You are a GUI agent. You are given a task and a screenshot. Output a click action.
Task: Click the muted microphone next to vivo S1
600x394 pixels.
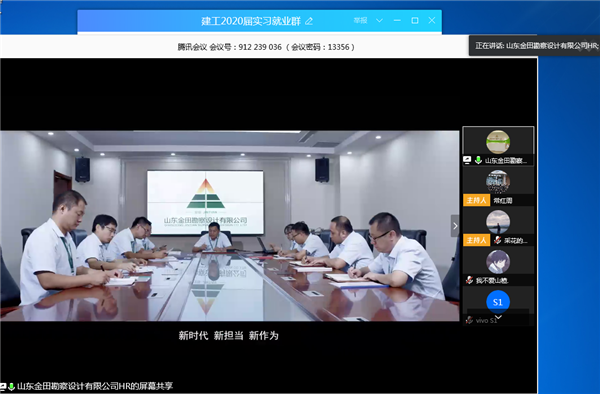(470, 320)
